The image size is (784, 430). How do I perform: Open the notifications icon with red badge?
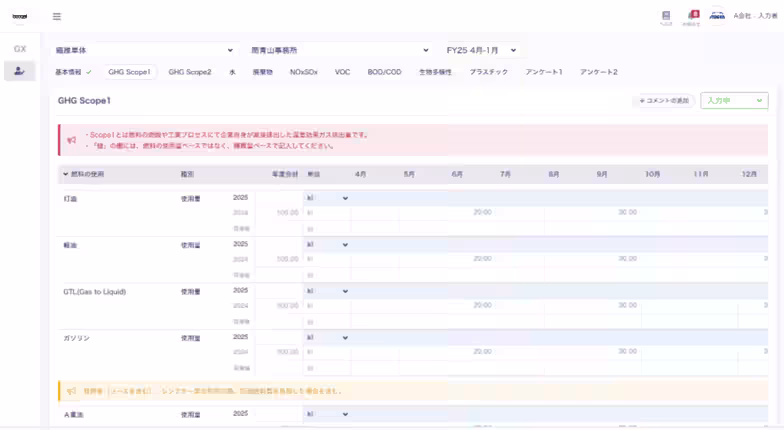point(692,17)
